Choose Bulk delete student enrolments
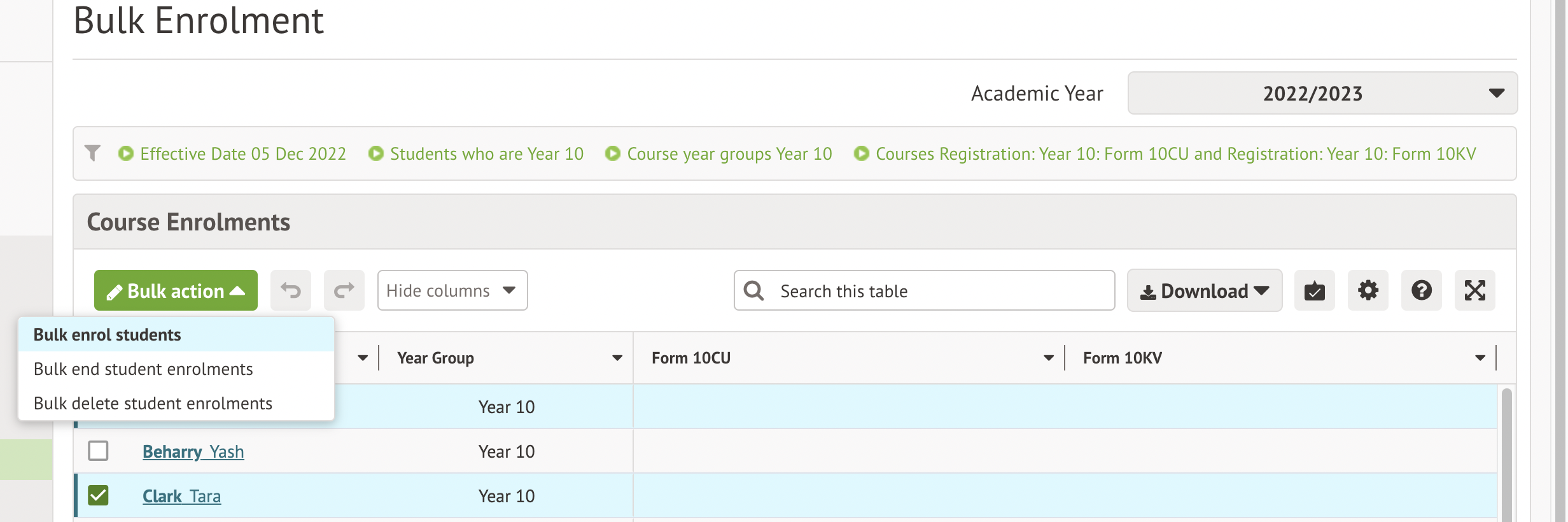Viewport: 1568px width, 522px height. 153,404
